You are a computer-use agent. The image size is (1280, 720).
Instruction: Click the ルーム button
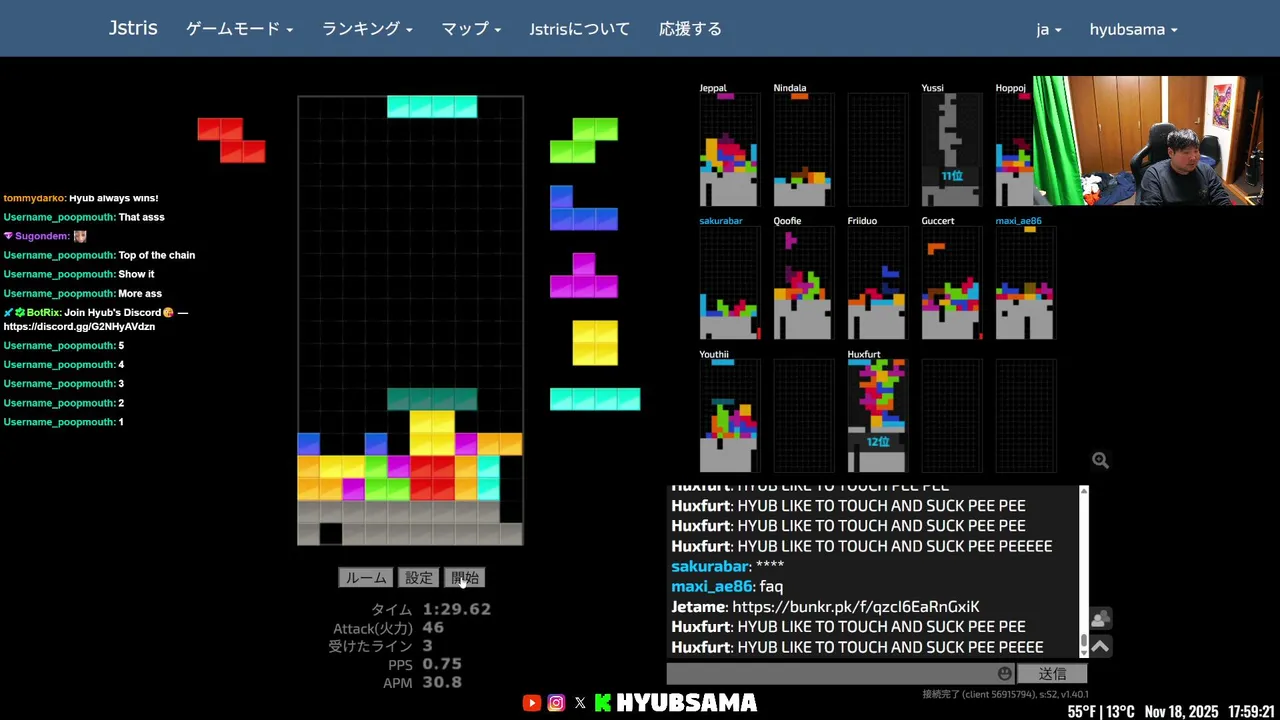366,578
